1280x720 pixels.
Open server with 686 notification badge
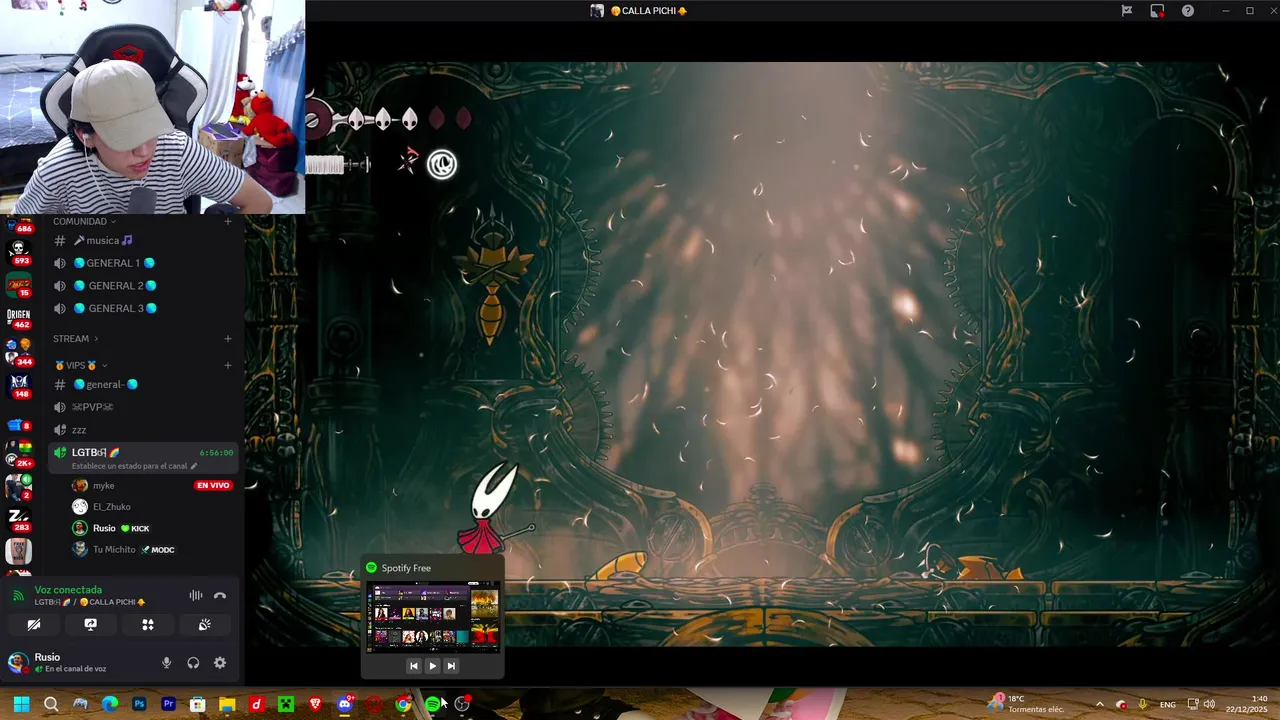coord(18,224)
